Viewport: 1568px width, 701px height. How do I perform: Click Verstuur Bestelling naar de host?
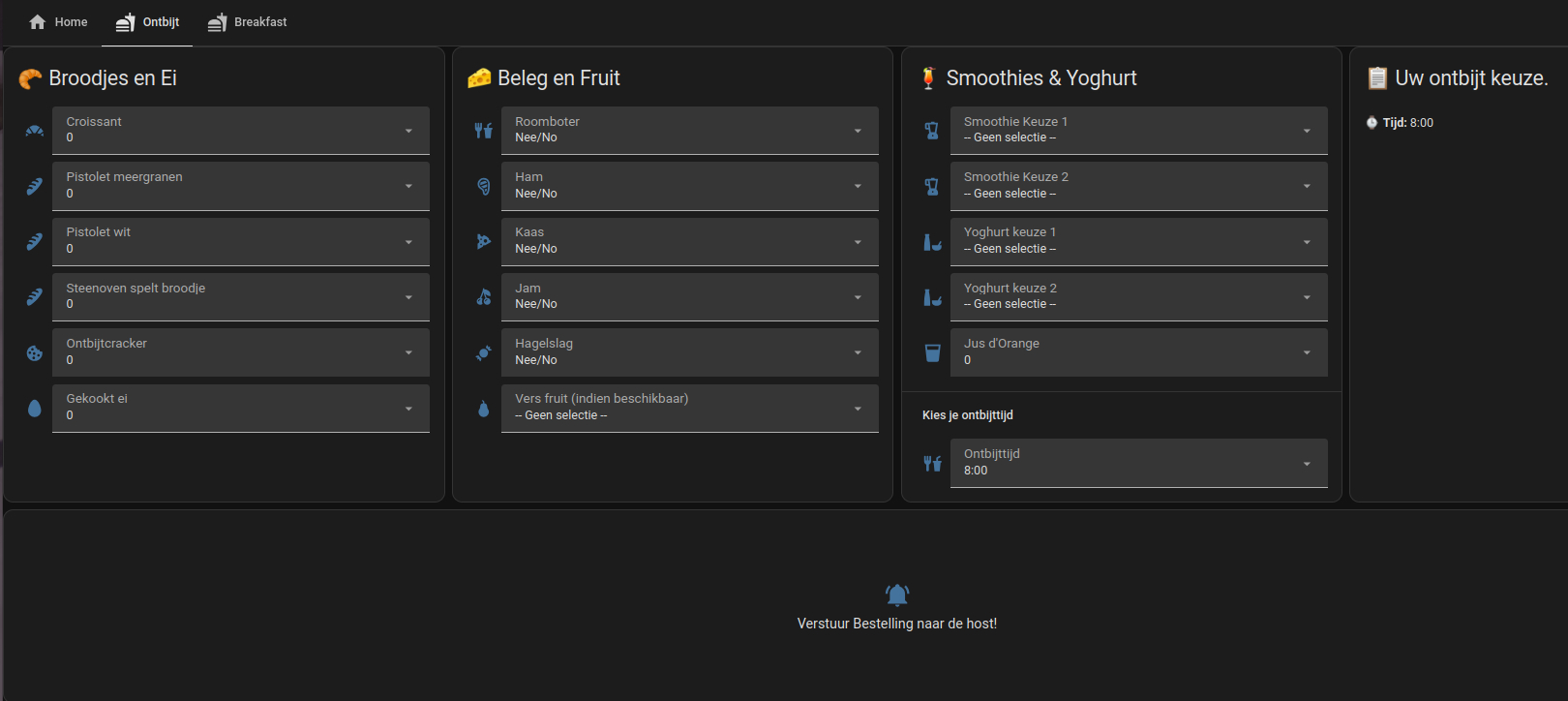coord(897,624)
